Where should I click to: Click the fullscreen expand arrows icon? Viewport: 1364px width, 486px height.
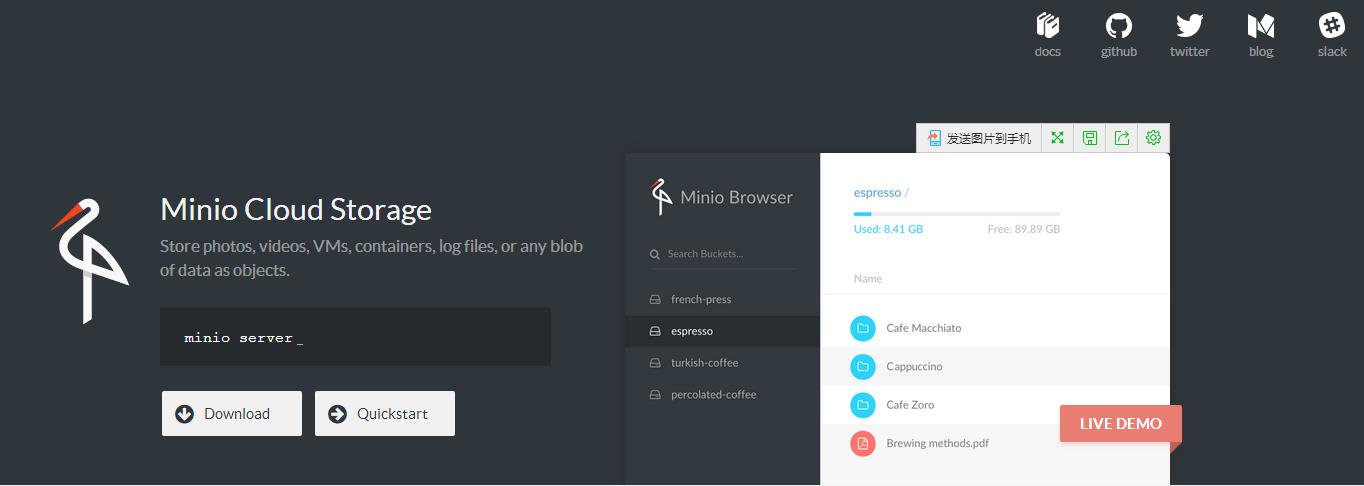coord(1057,138)
